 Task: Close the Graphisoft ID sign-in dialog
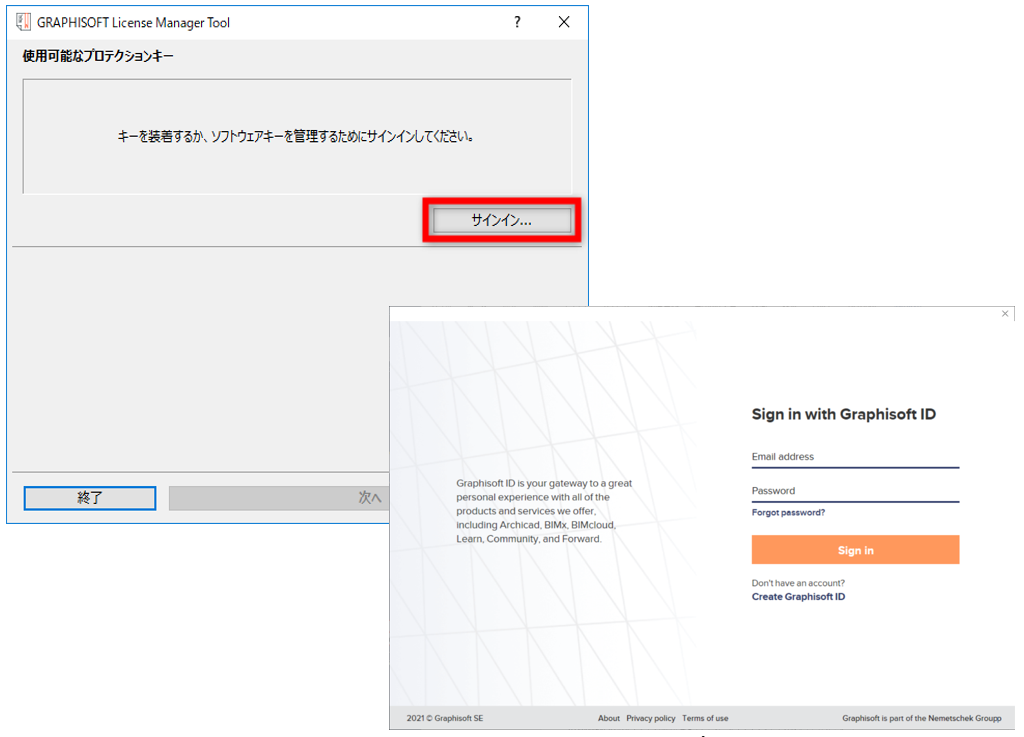click(1005, 314)
